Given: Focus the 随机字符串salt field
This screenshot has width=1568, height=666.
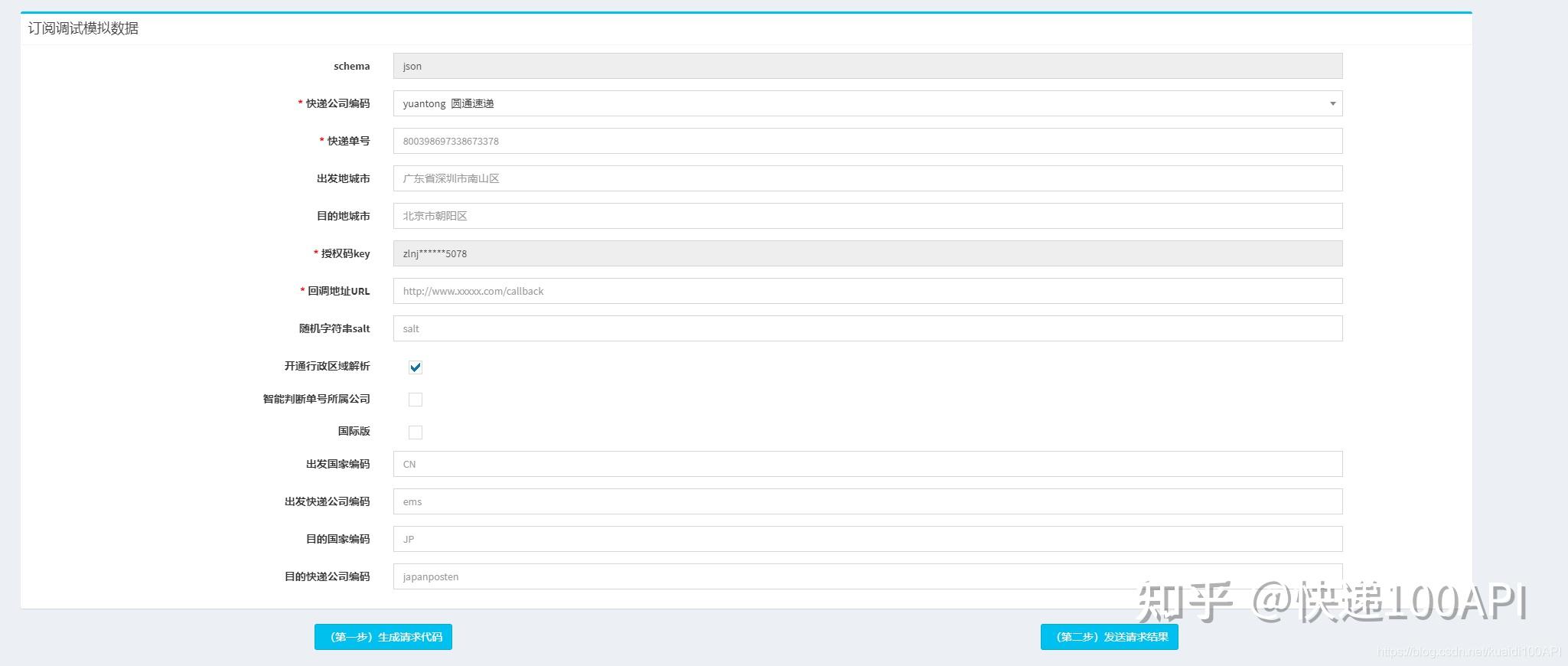Looking at the screenshot, I should 868,328.
